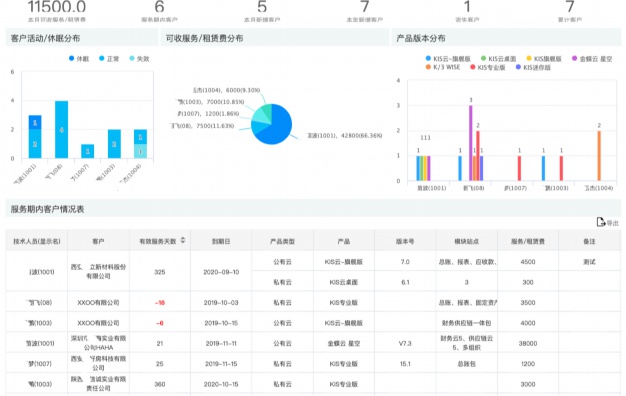
Task: Click the 4500 fee cell
Action: 528,262
